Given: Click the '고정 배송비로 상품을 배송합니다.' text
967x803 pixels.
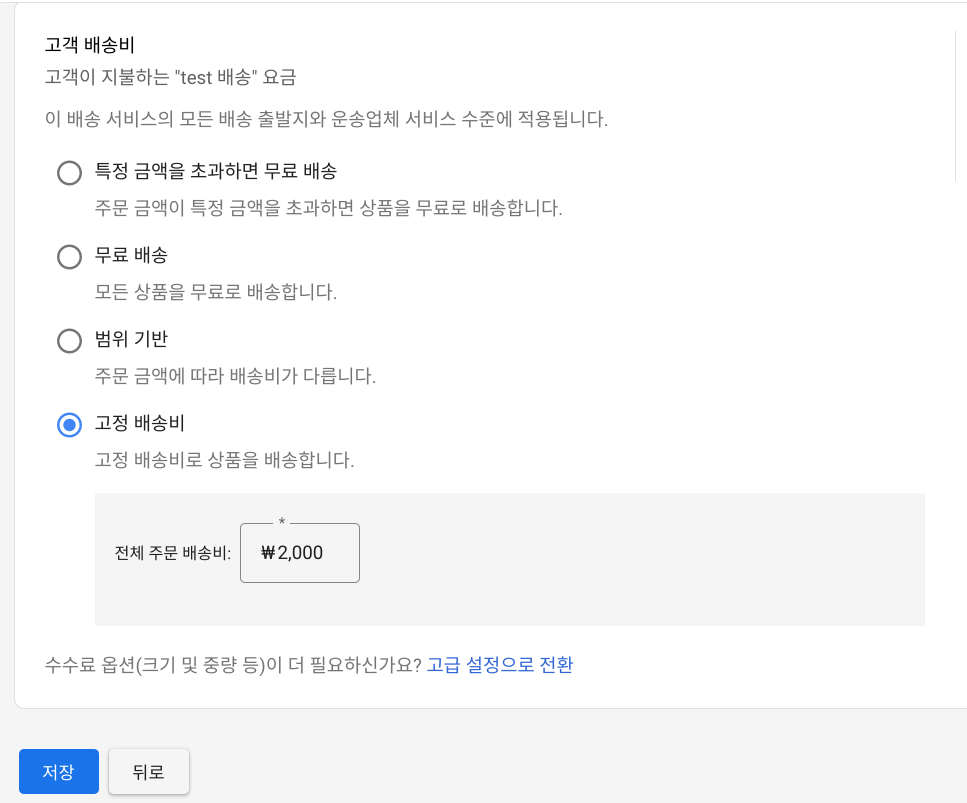Looking at the screenshot, I should pyautogui.click(x=224, y=459).
